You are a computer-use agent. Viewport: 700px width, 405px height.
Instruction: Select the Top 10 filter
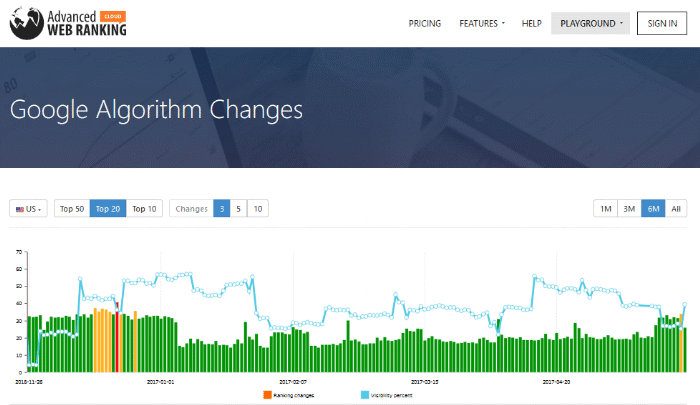click(x=144, y=209)
